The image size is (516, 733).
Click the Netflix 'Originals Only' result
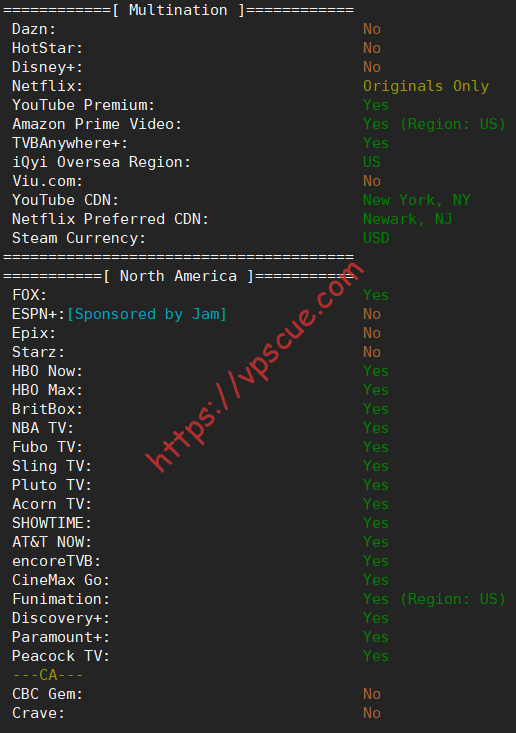click(426, 86)
